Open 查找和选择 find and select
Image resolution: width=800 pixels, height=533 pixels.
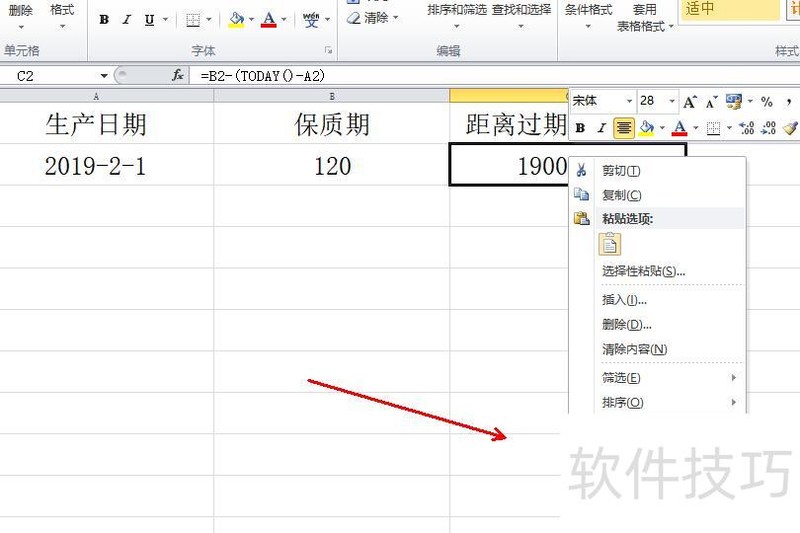pos(521,15)
